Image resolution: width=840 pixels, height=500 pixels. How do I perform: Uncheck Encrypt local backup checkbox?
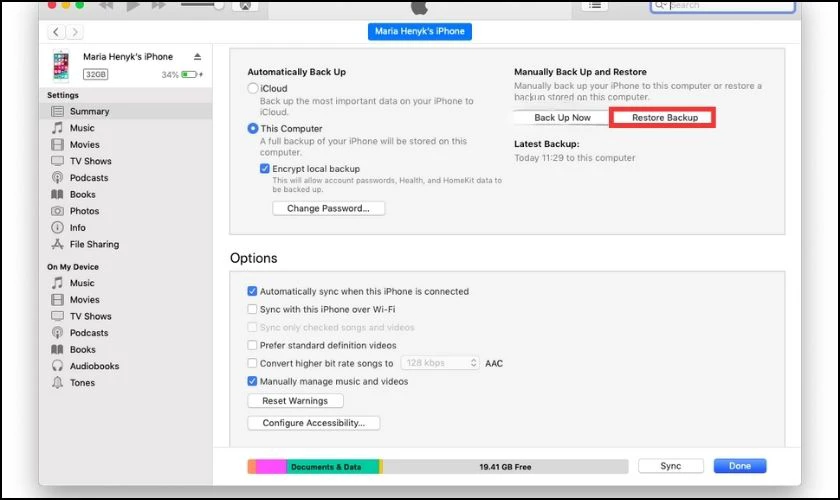tap(264, 169)
